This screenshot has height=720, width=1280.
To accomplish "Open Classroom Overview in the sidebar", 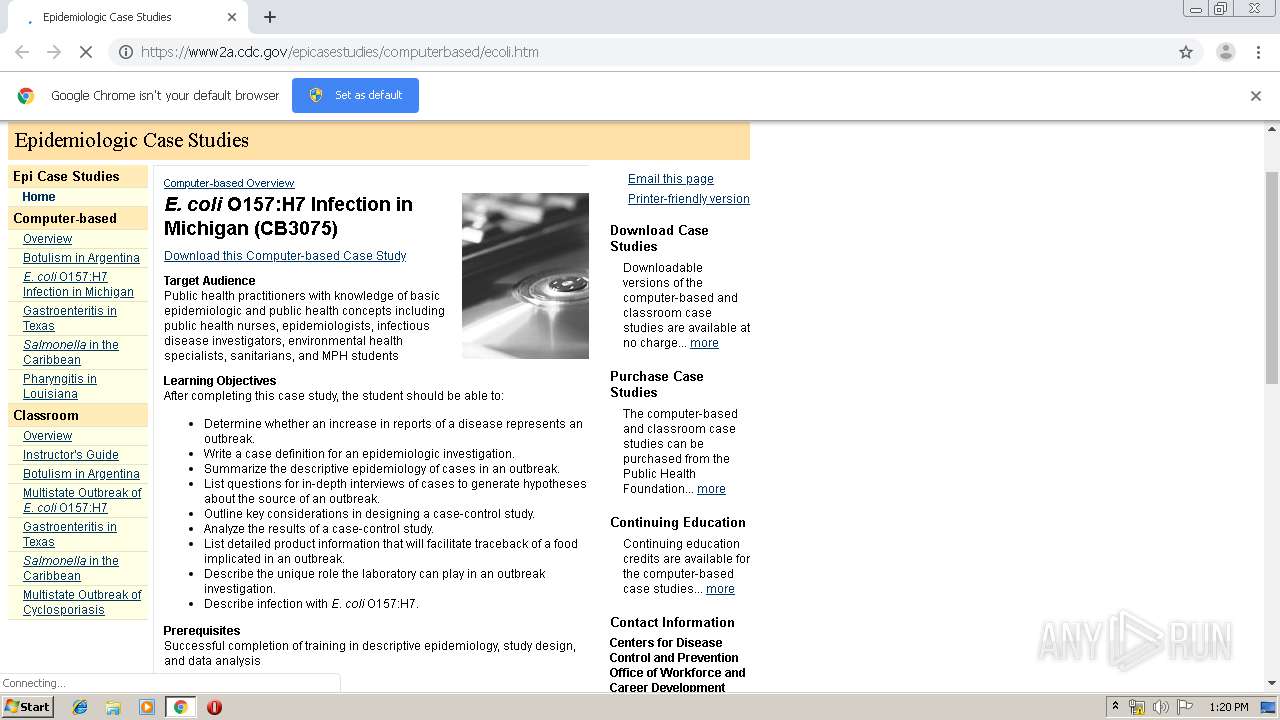I will pos(47,436).
